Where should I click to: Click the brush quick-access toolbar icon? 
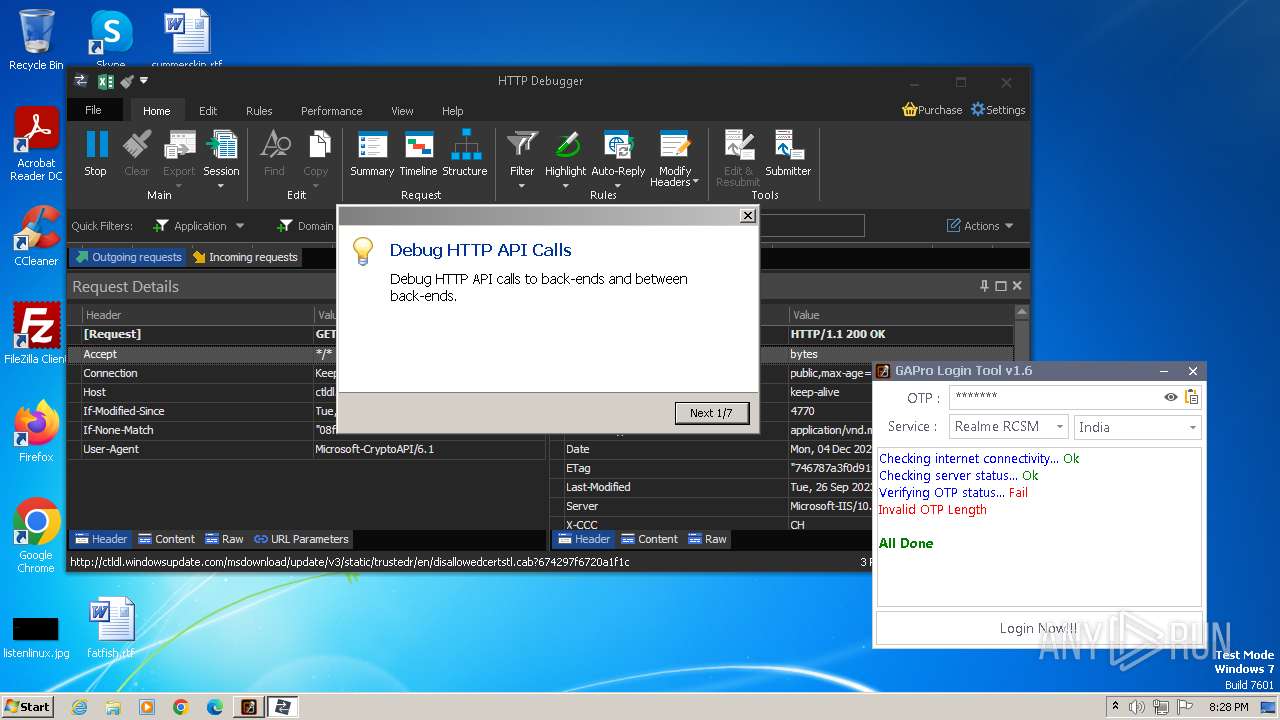pyautogui.click(x=126, y=81)
